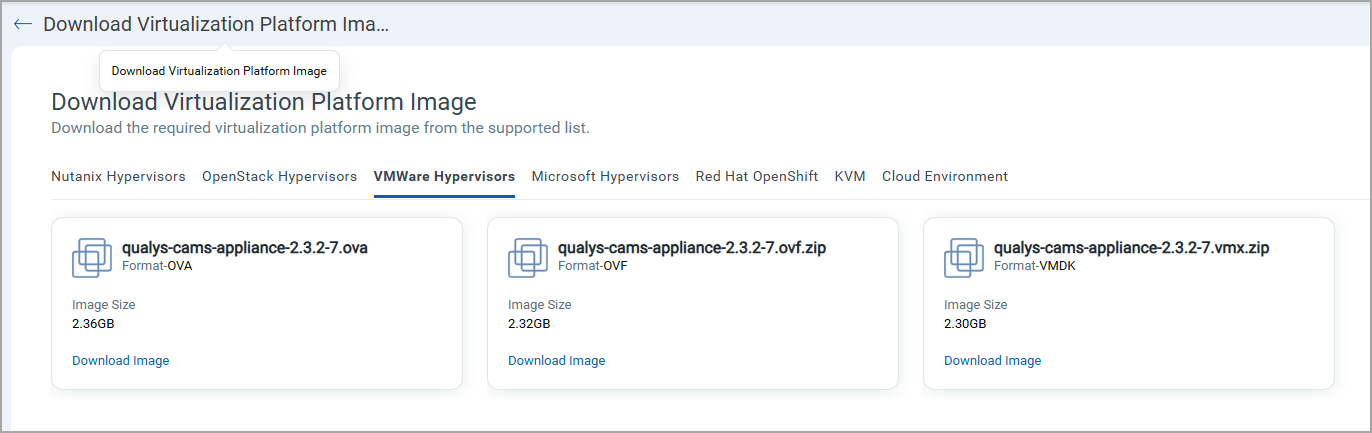This screenshot has height=433, width=1372.
Task: Switch to the Nutanix Hypervisors tab
Action: tap(118, 176)
